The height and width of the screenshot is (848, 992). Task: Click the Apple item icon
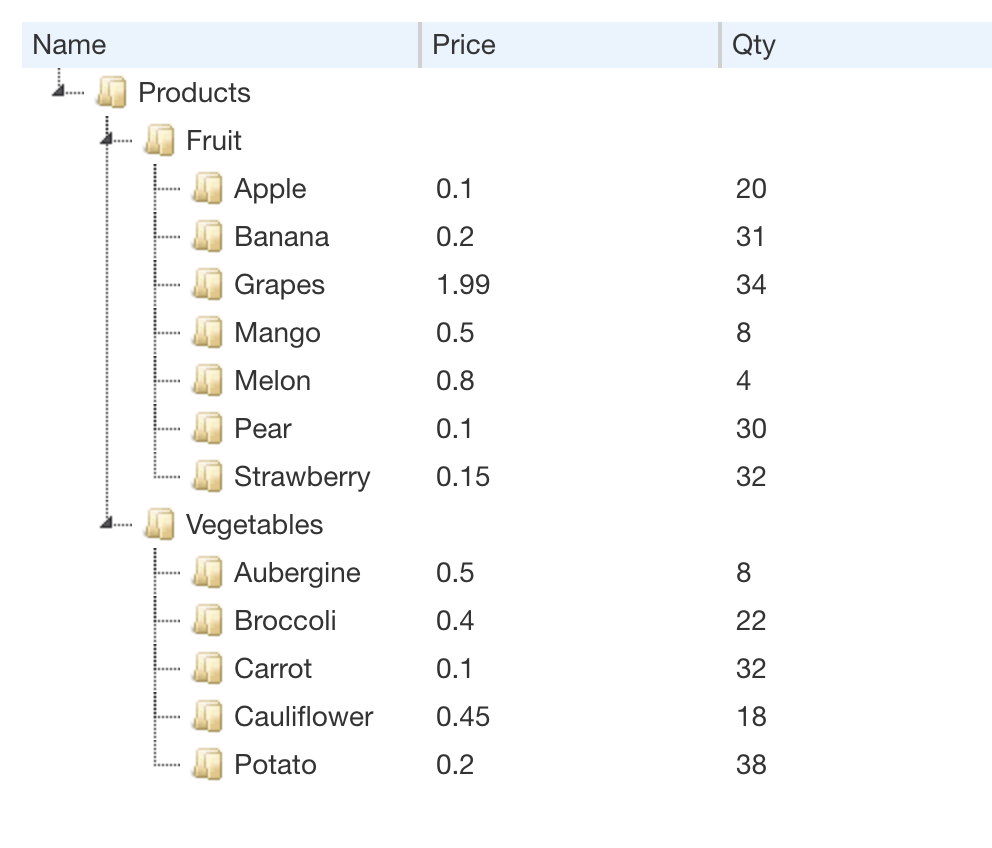208,188
